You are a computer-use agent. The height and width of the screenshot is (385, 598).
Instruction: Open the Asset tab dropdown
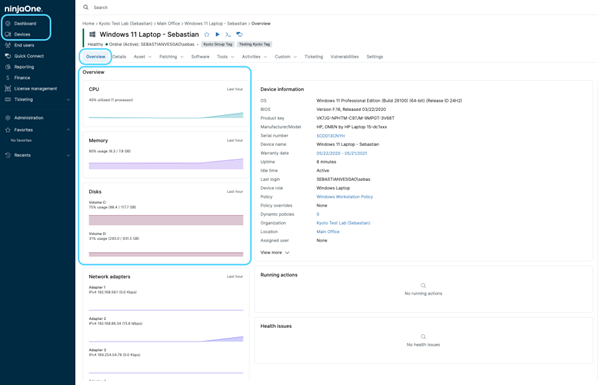pyautogui.click(x=142, y=56)
